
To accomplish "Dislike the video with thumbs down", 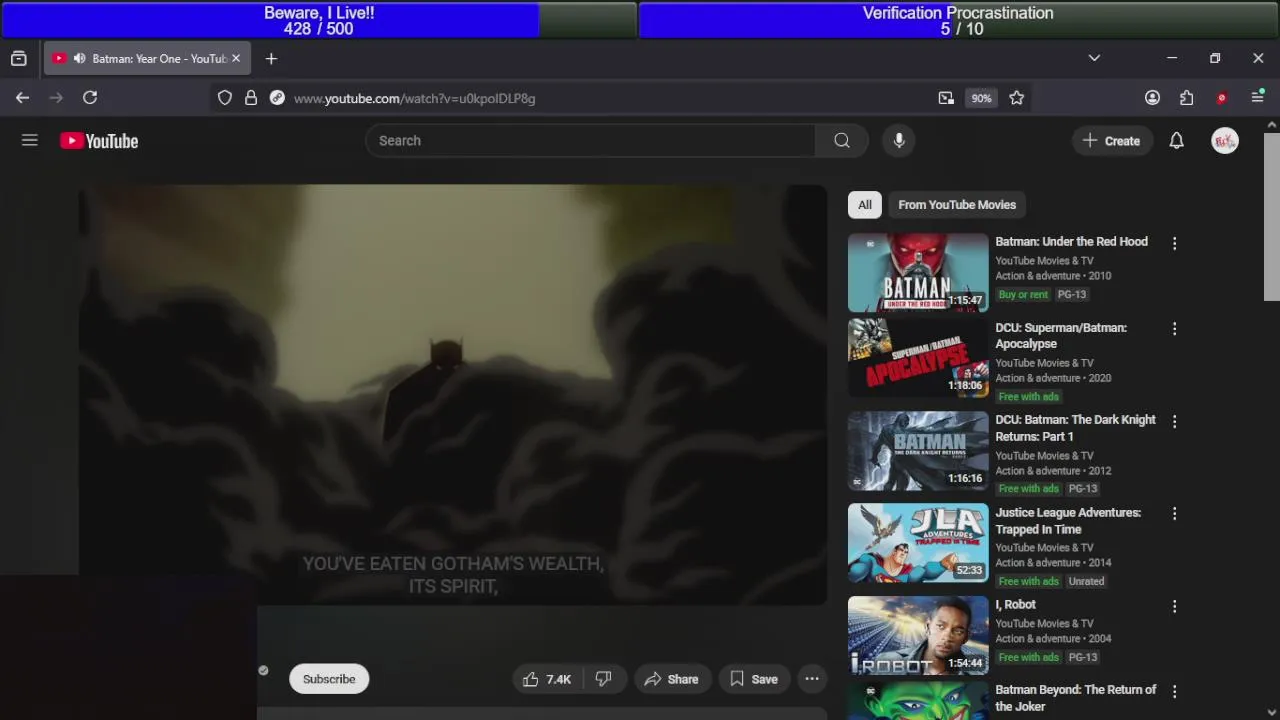I will [604, 679].
